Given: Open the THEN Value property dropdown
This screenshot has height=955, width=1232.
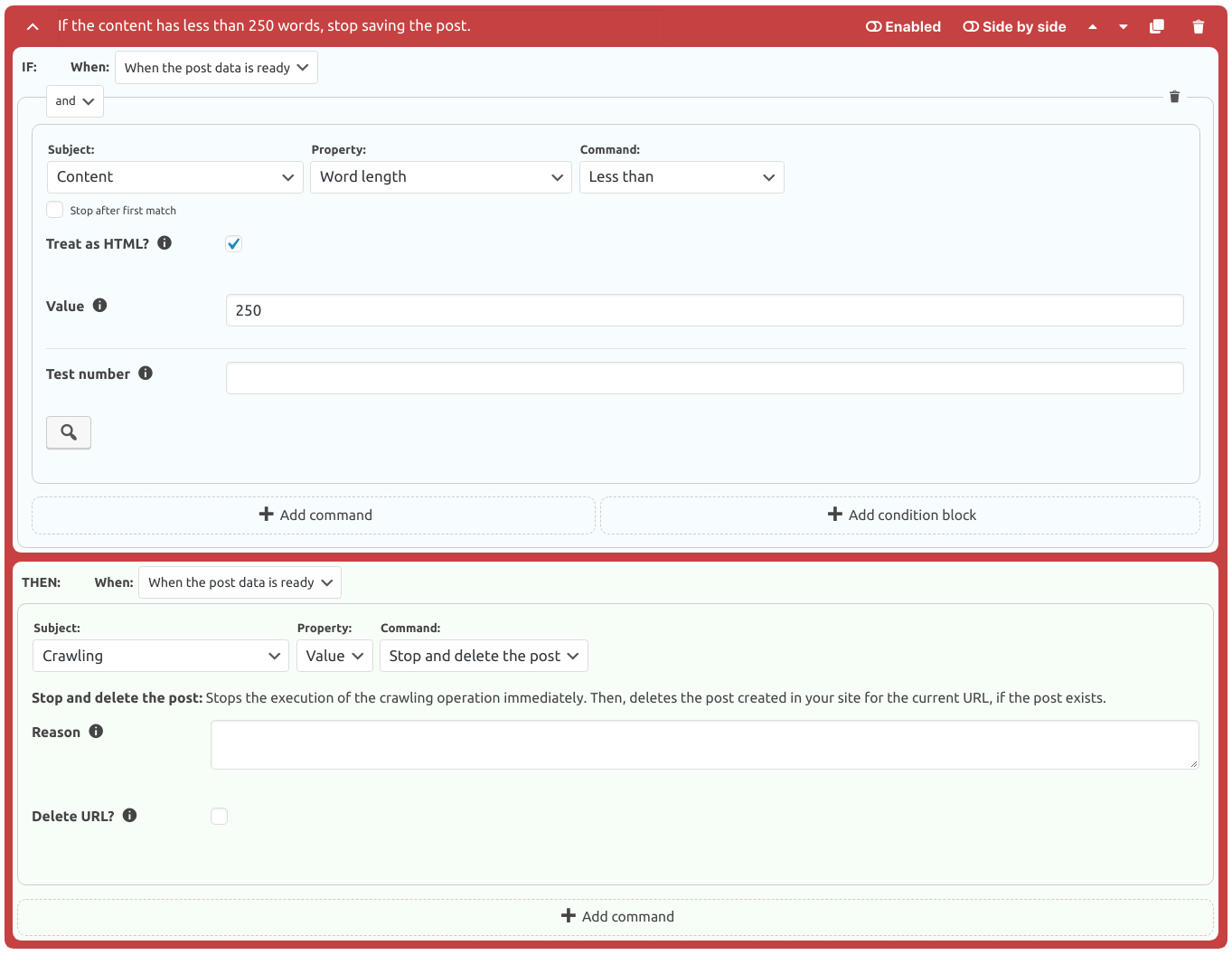Looking at the screenshot, I should (334, 657).
